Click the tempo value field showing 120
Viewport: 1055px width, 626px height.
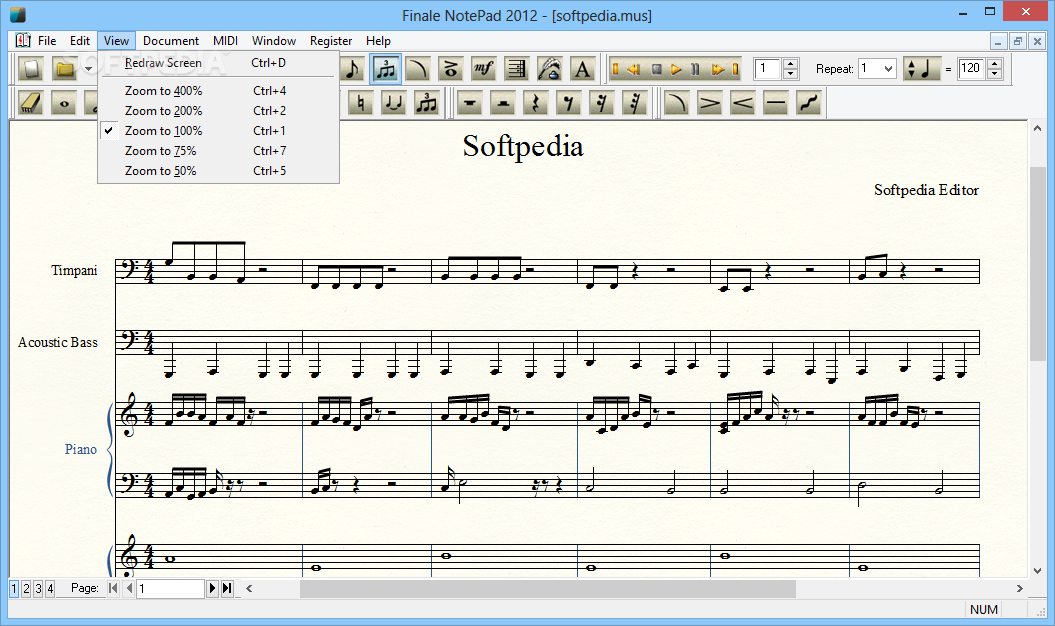click(x=972, y=69)
